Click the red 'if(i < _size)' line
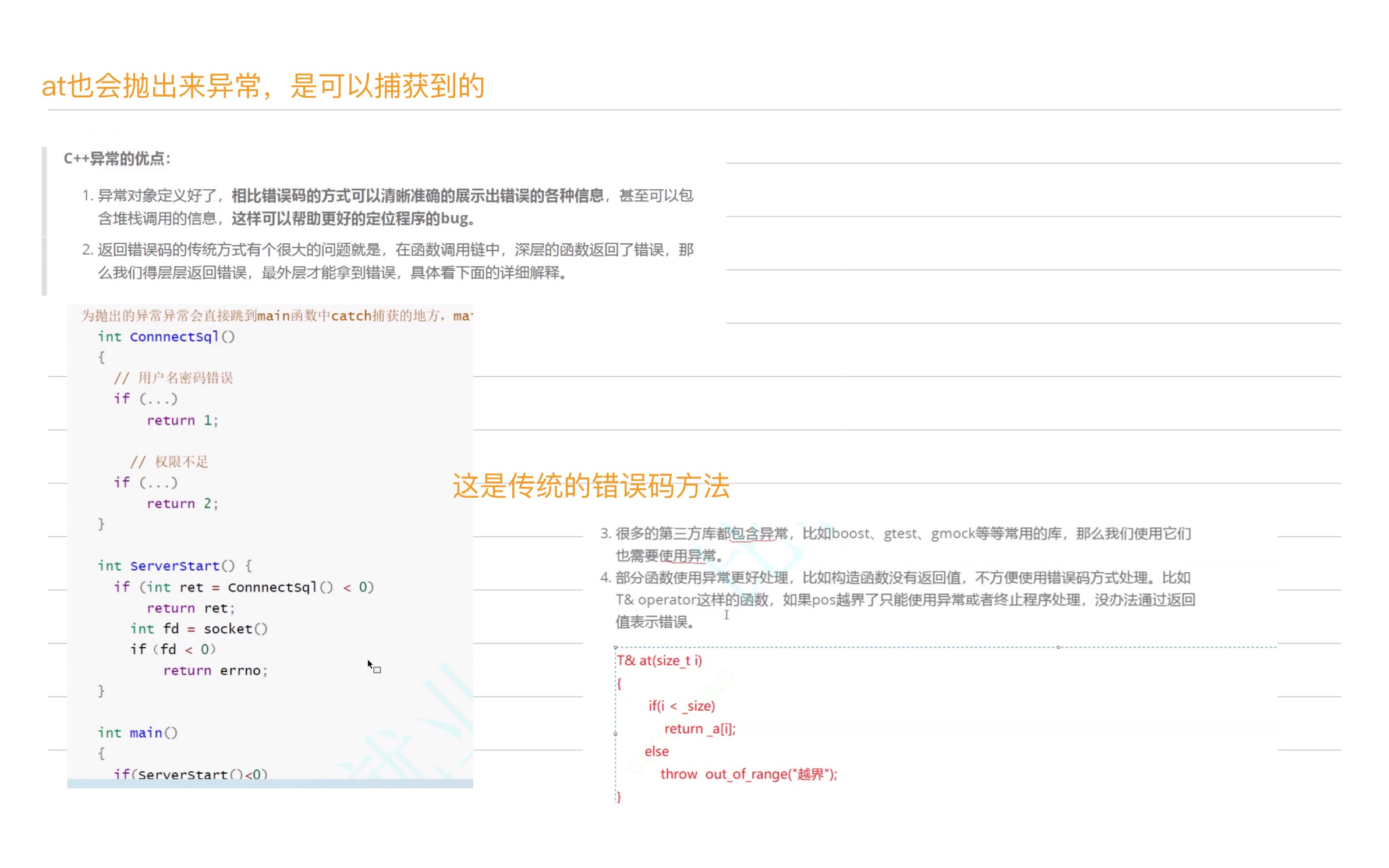 [681, 706]
